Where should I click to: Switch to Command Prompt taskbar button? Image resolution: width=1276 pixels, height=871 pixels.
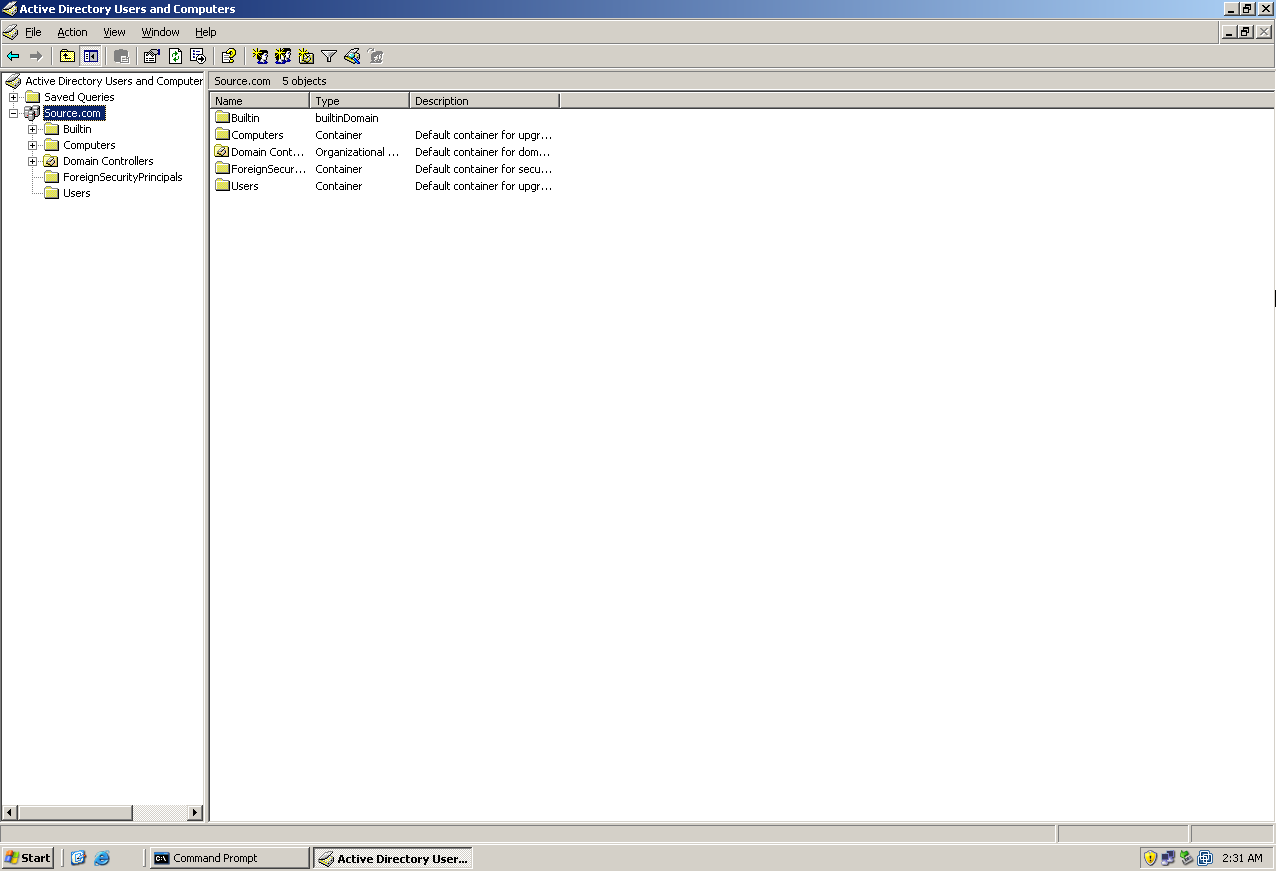(230, 858)
